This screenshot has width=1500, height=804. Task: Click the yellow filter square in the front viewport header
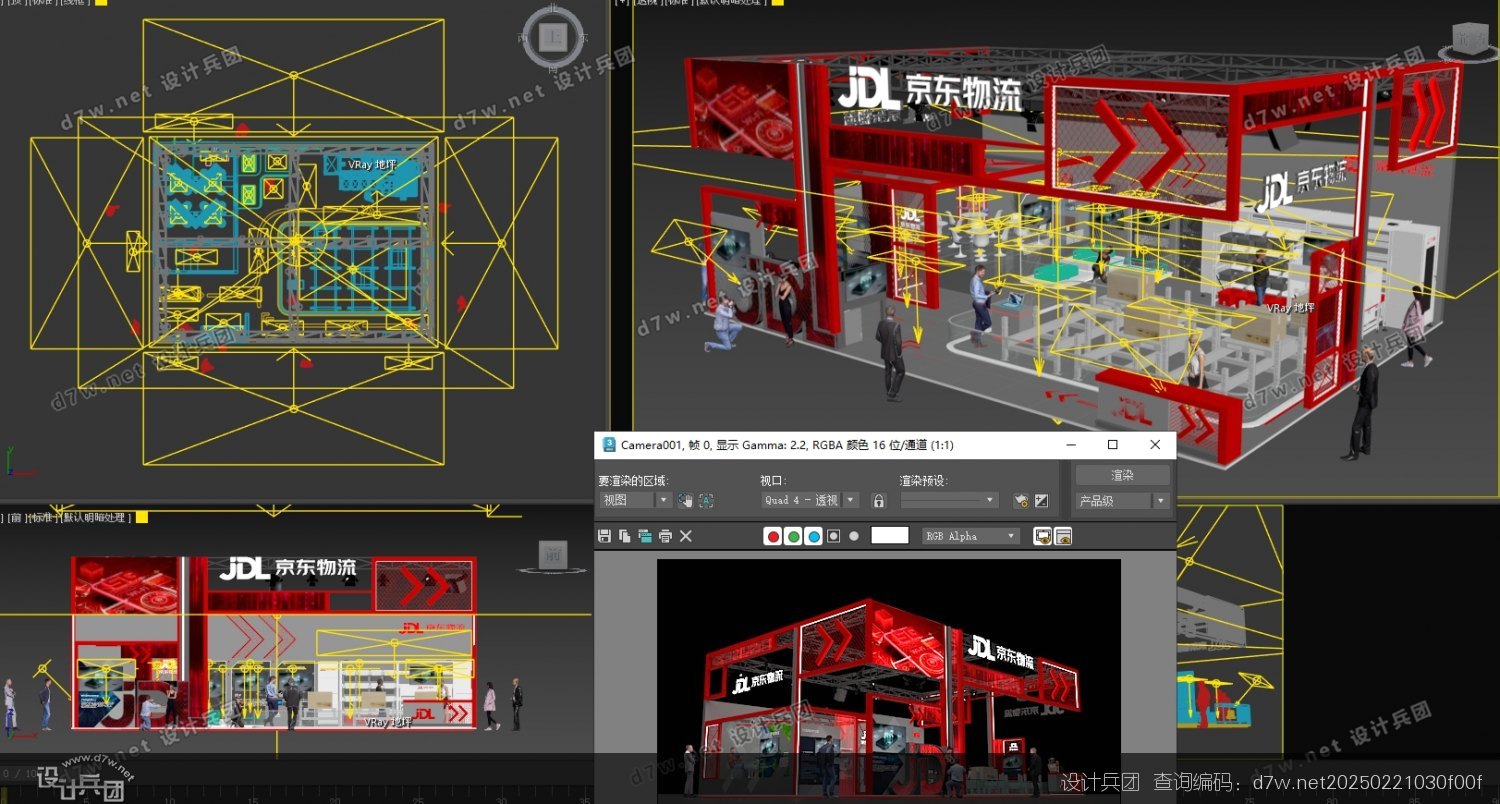click(x=141, y=517)
